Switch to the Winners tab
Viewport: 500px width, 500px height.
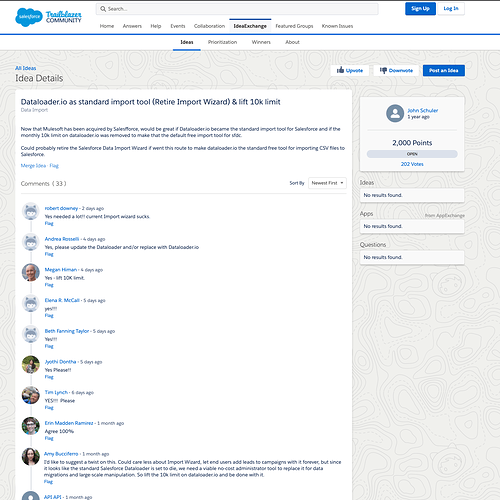(x=261, y=42)
